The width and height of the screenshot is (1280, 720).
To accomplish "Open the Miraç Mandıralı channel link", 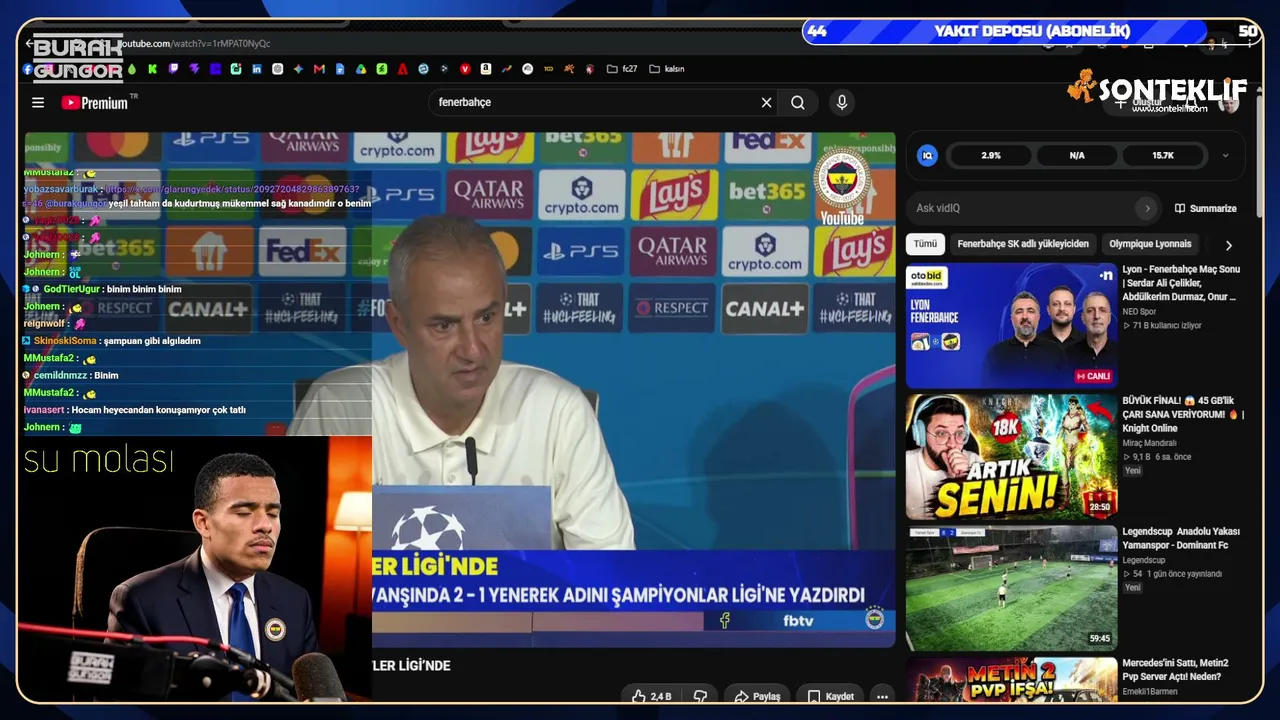I will pos(1149,443).
